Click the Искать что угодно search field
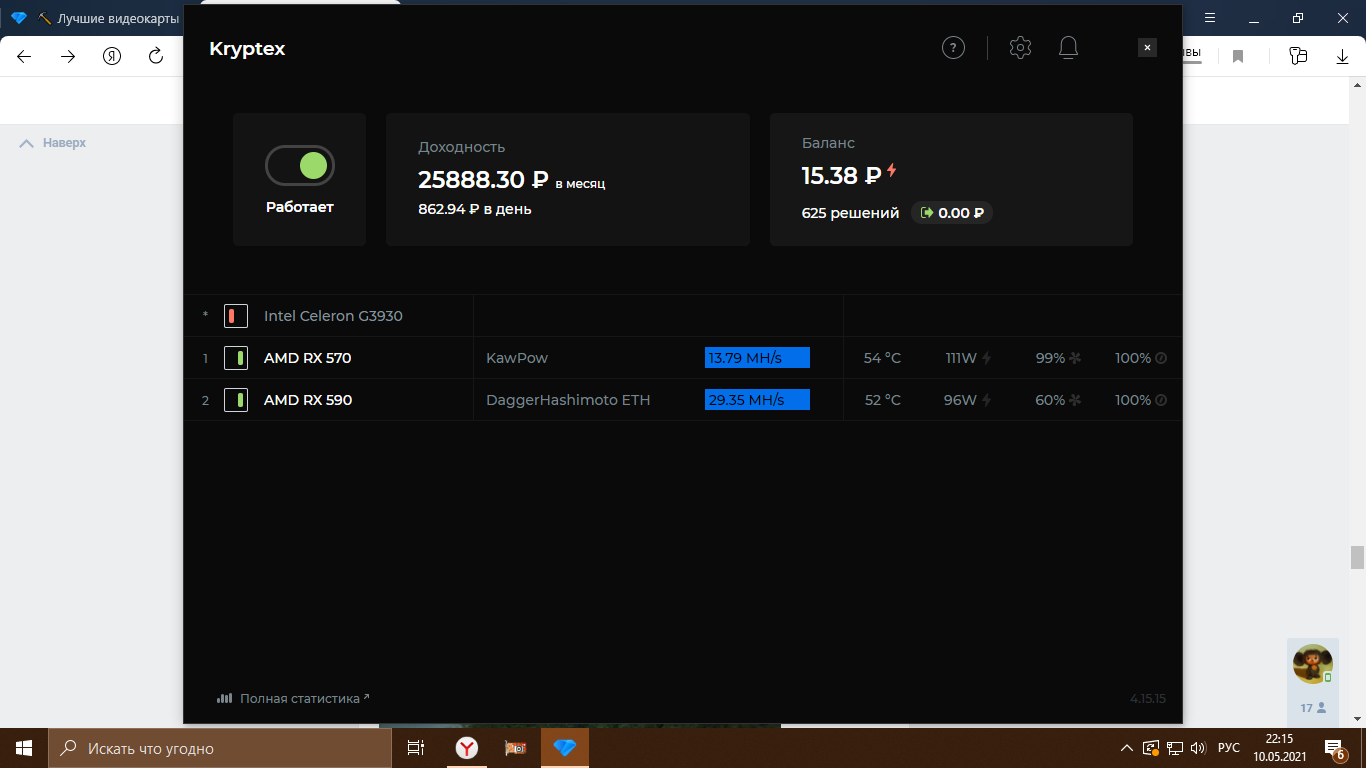Viewport: 1366px width, 768px height. tap(220, 748)
